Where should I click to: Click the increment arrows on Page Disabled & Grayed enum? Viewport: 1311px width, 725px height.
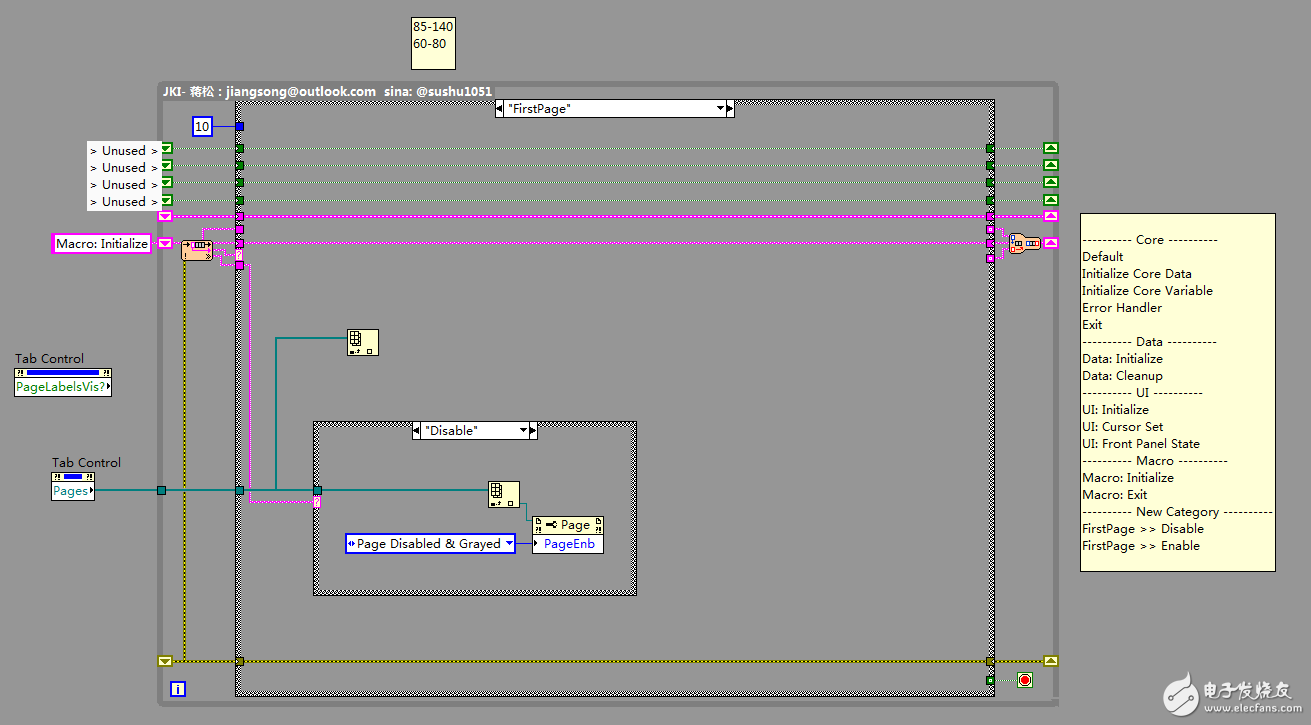point(351,544)
